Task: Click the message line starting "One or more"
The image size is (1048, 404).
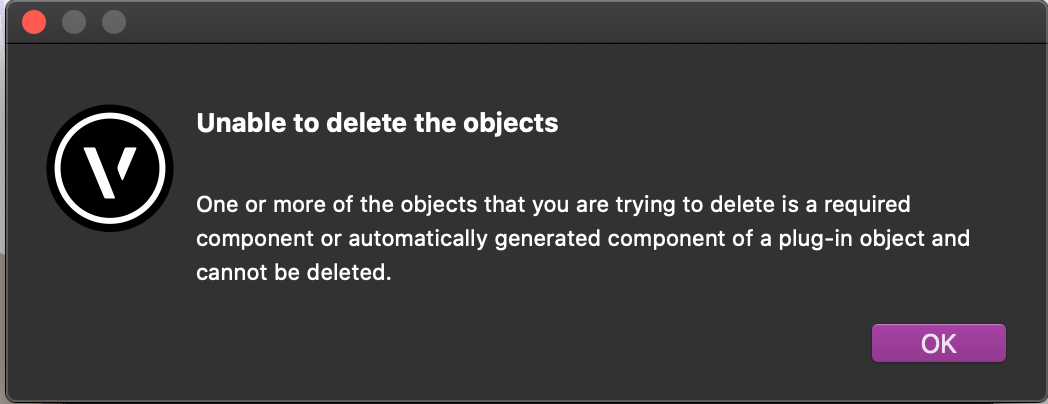Action: point(555,205)
